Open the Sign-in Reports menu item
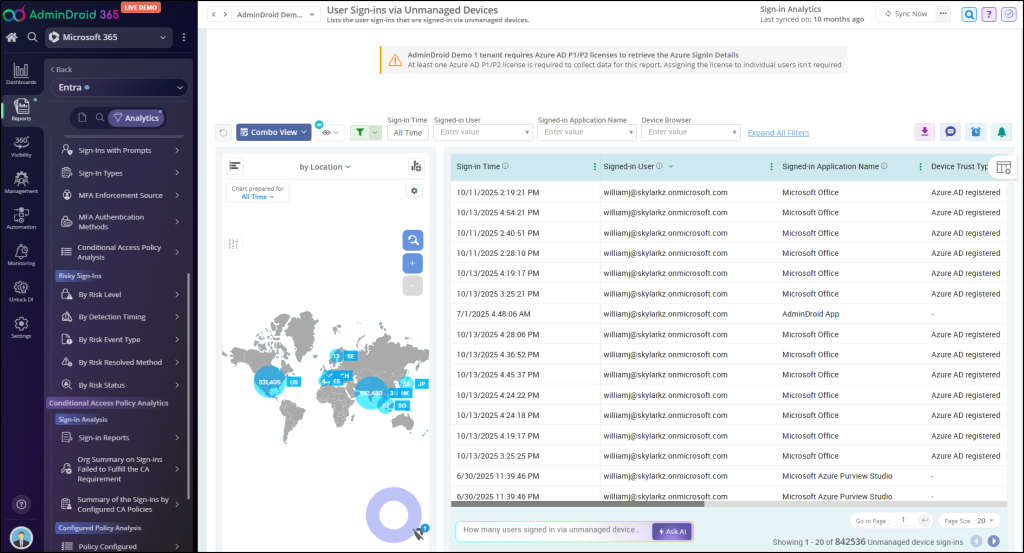This screenshot has width=1024, height=553. pos(120,437)
